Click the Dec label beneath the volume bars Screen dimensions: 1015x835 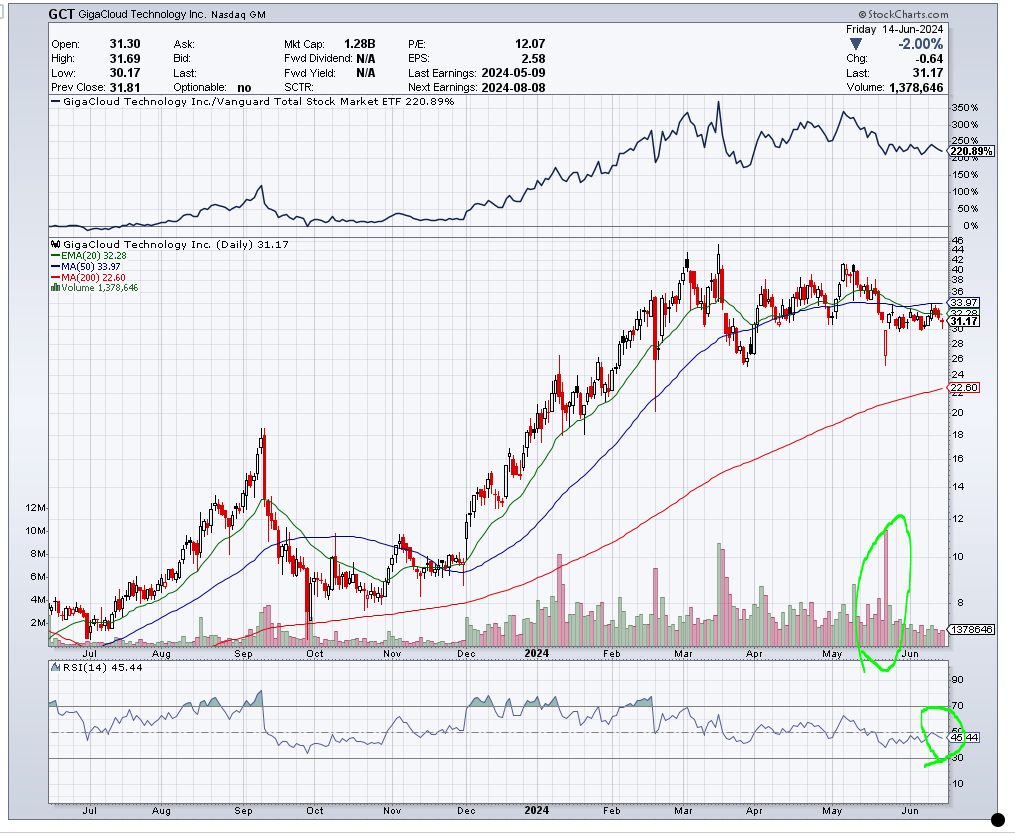coord(466,654)
